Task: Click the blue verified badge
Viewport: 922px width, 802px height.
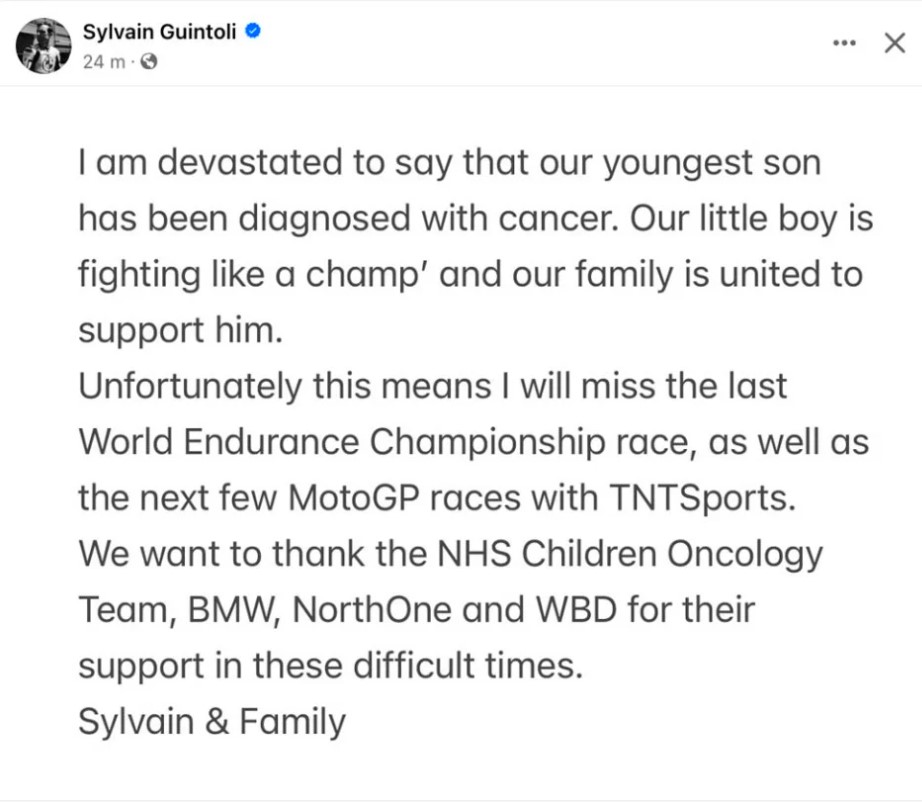Action: (253, 31)
